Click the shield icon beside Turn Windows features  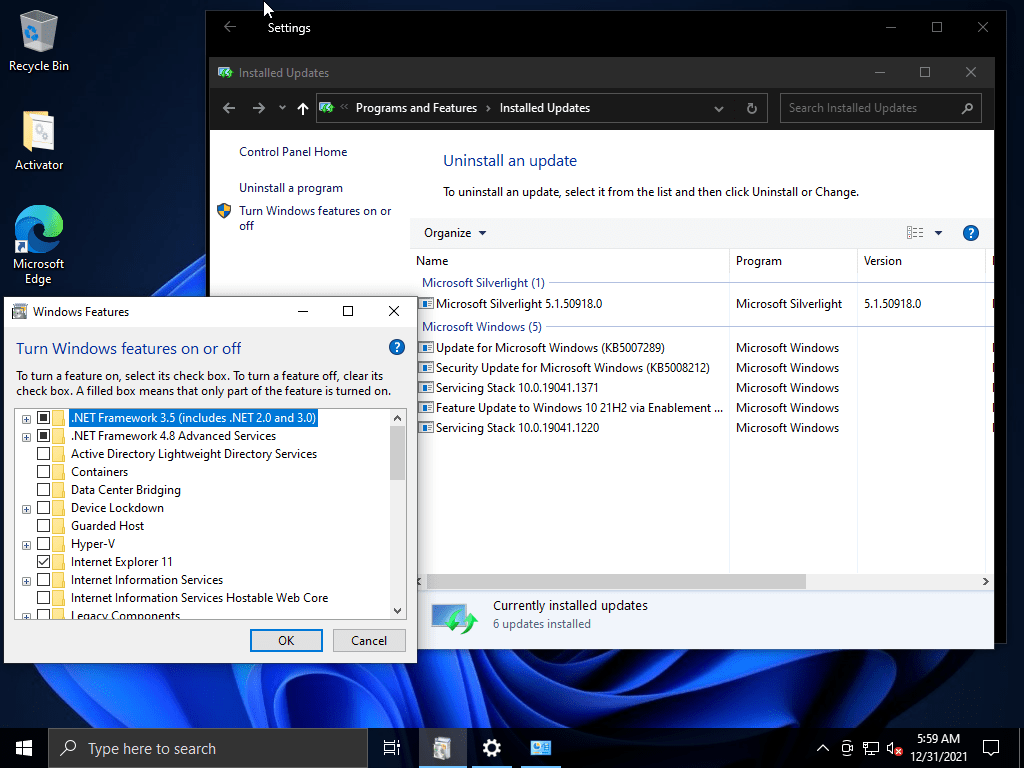click(224, 210)
